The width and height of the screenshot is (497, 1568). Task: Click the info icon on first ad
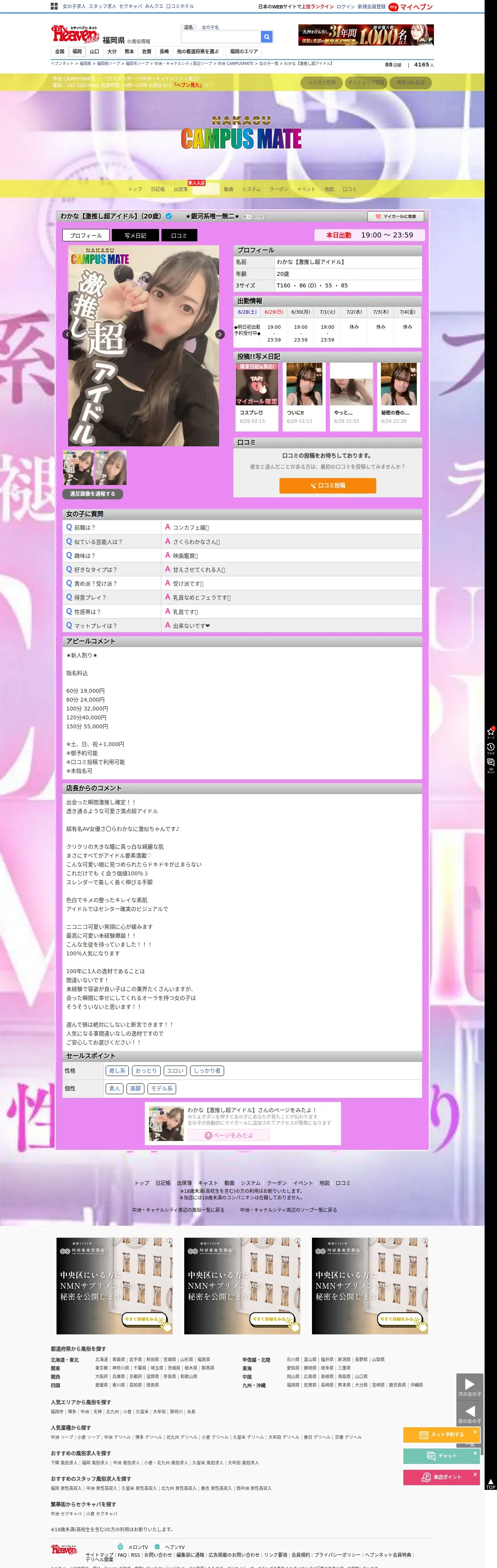[169, 1240]
